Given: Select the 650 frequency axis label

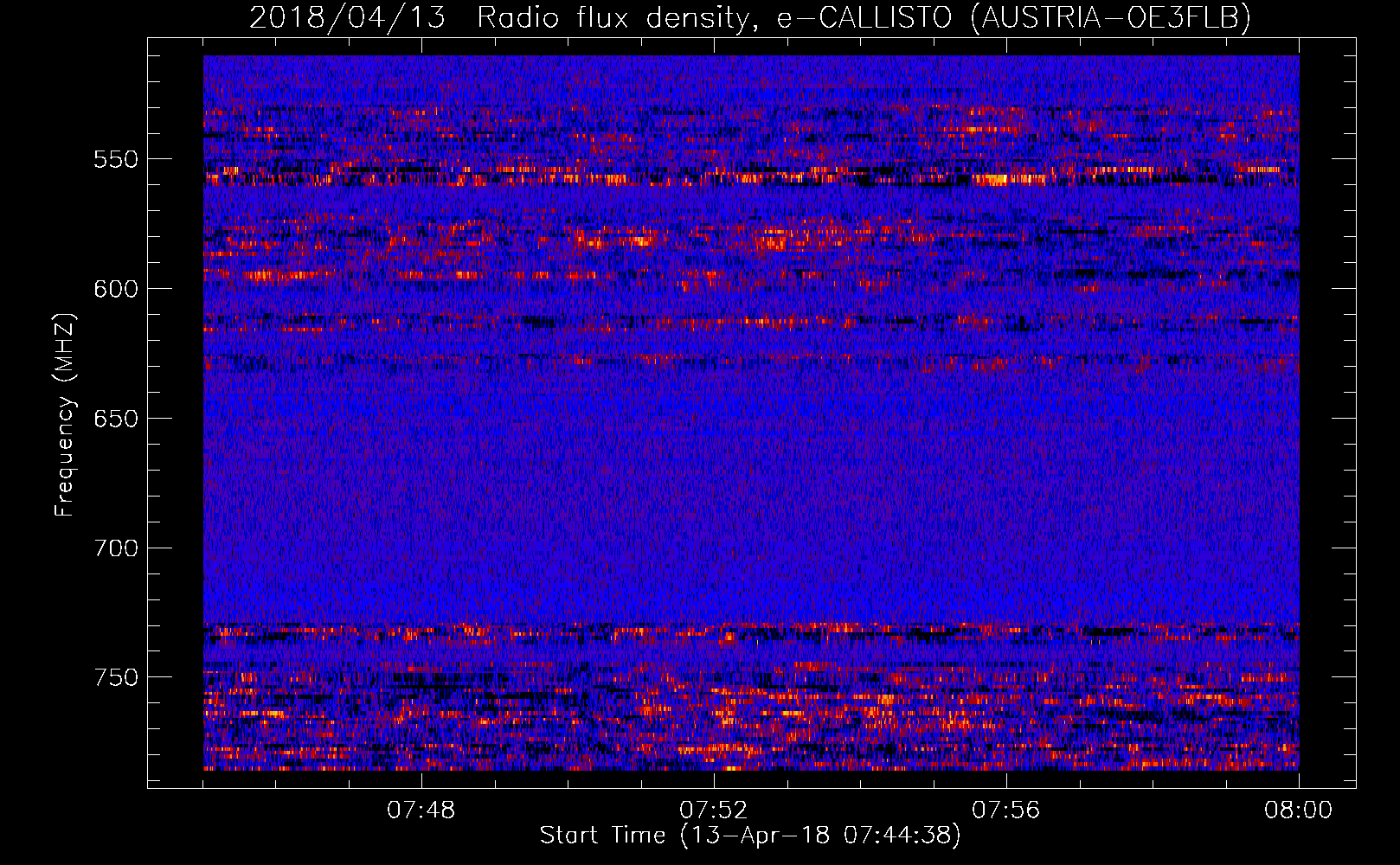Looking at the screenshot, I should click(116, 420).
